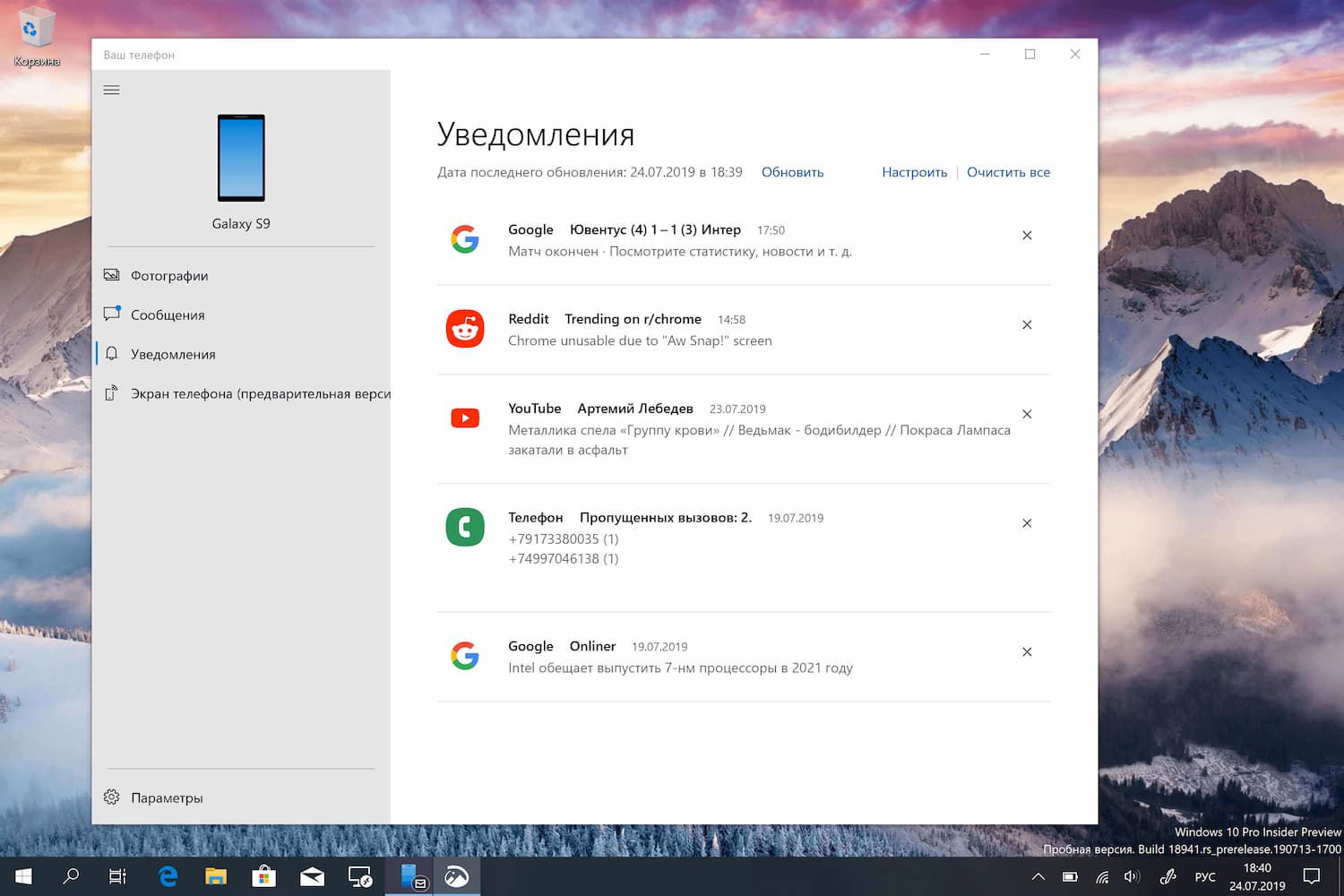Open Параметры settings at sidebar bottom
Viewport: 1344px width, 896px height.
click(x=166, y=797)
